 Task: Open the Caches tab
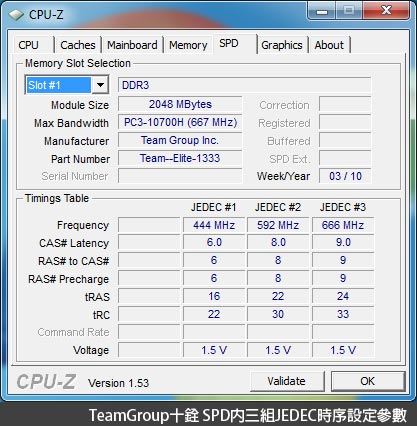78,45
